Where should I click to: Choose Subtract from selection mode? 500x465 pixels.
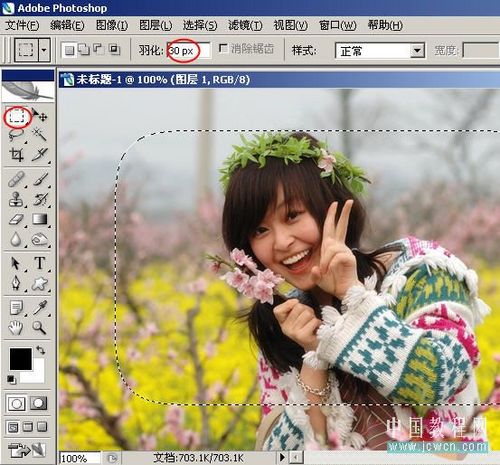(x=99, y=49)
